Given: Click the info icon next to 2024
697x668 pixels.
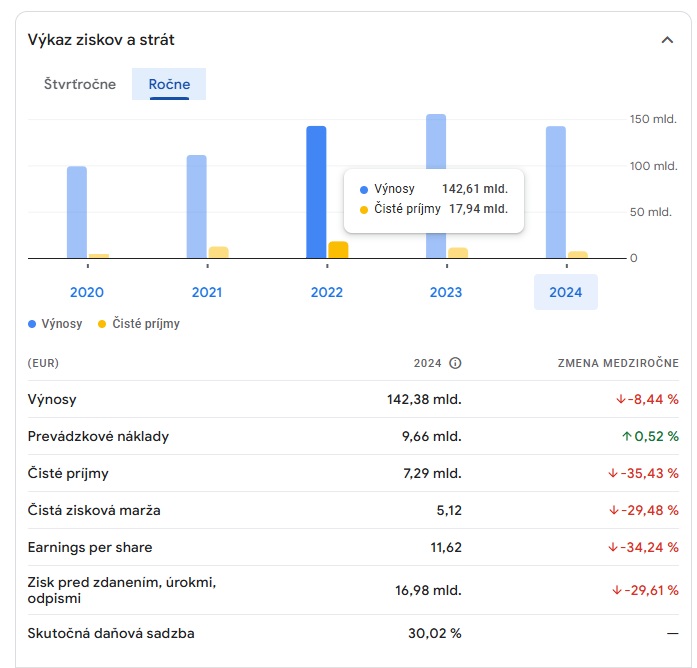Looking at the screenshot, I should click(455, 363).
